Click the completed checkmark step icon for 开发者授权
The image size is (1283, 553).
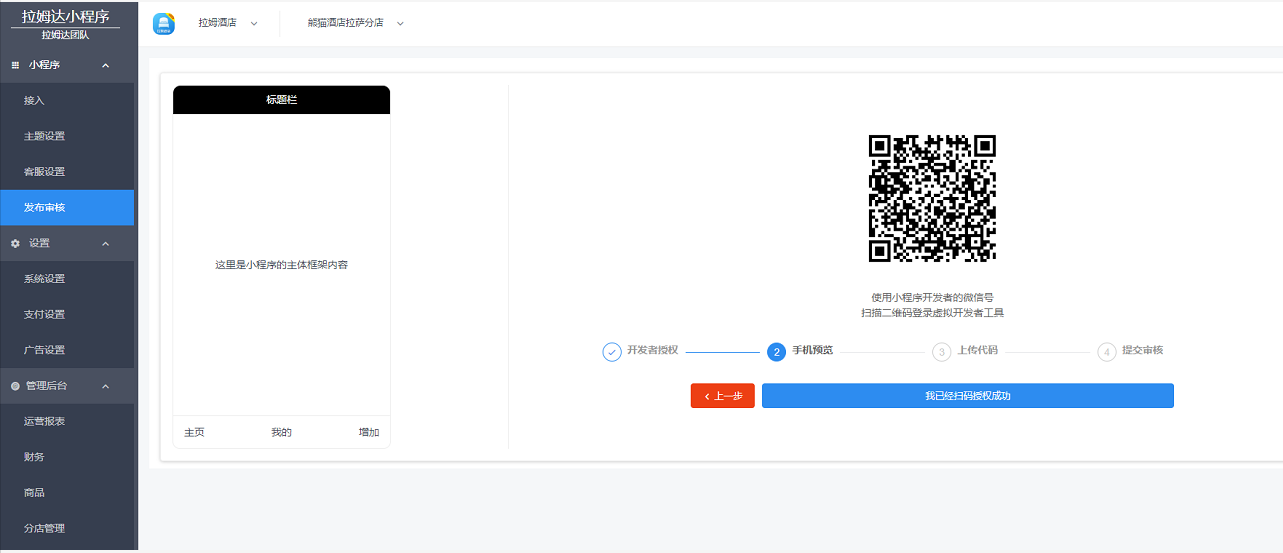(x=612, y=352)
